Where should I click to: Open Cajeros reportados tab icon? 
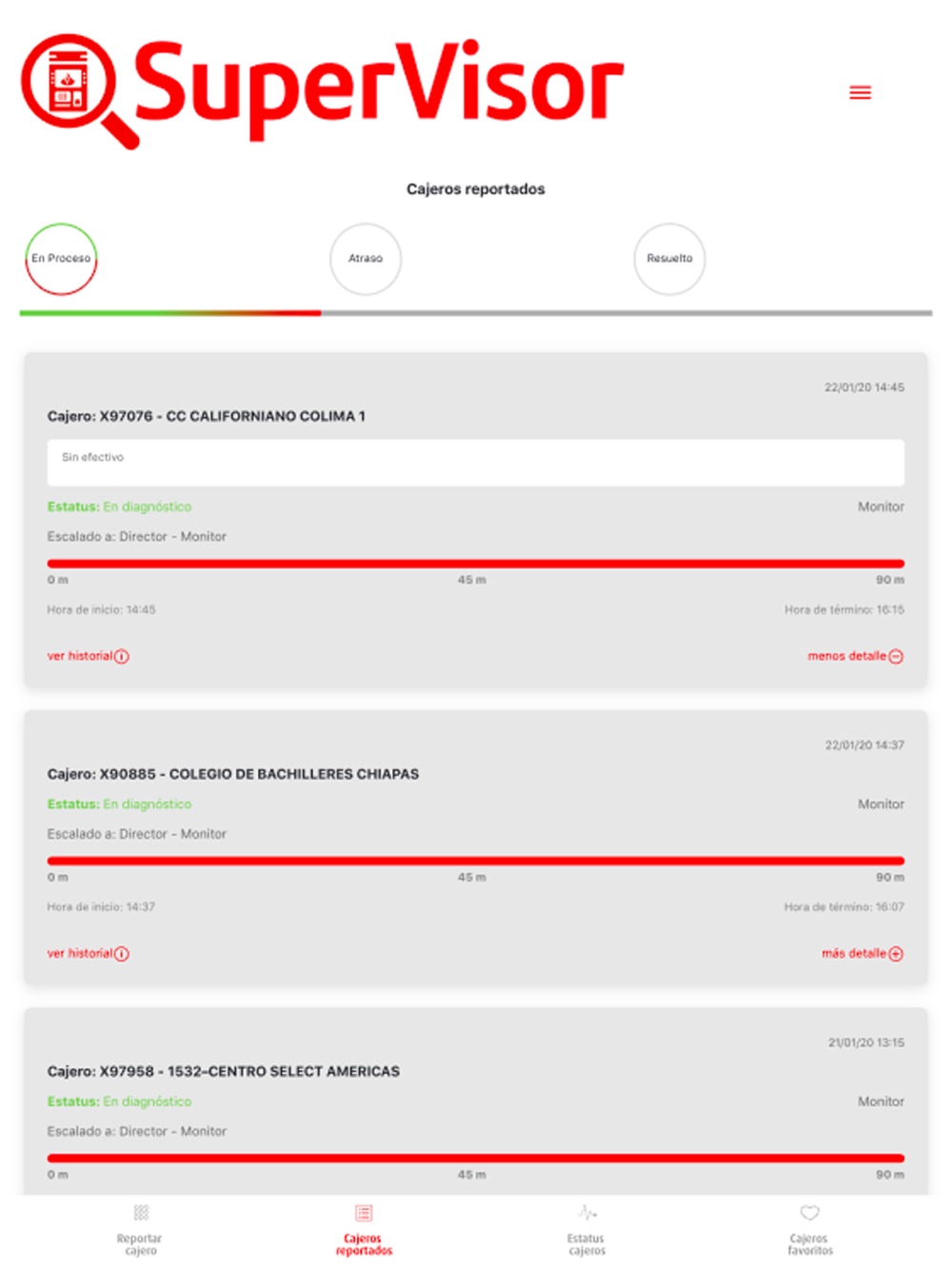point(364,1213)
